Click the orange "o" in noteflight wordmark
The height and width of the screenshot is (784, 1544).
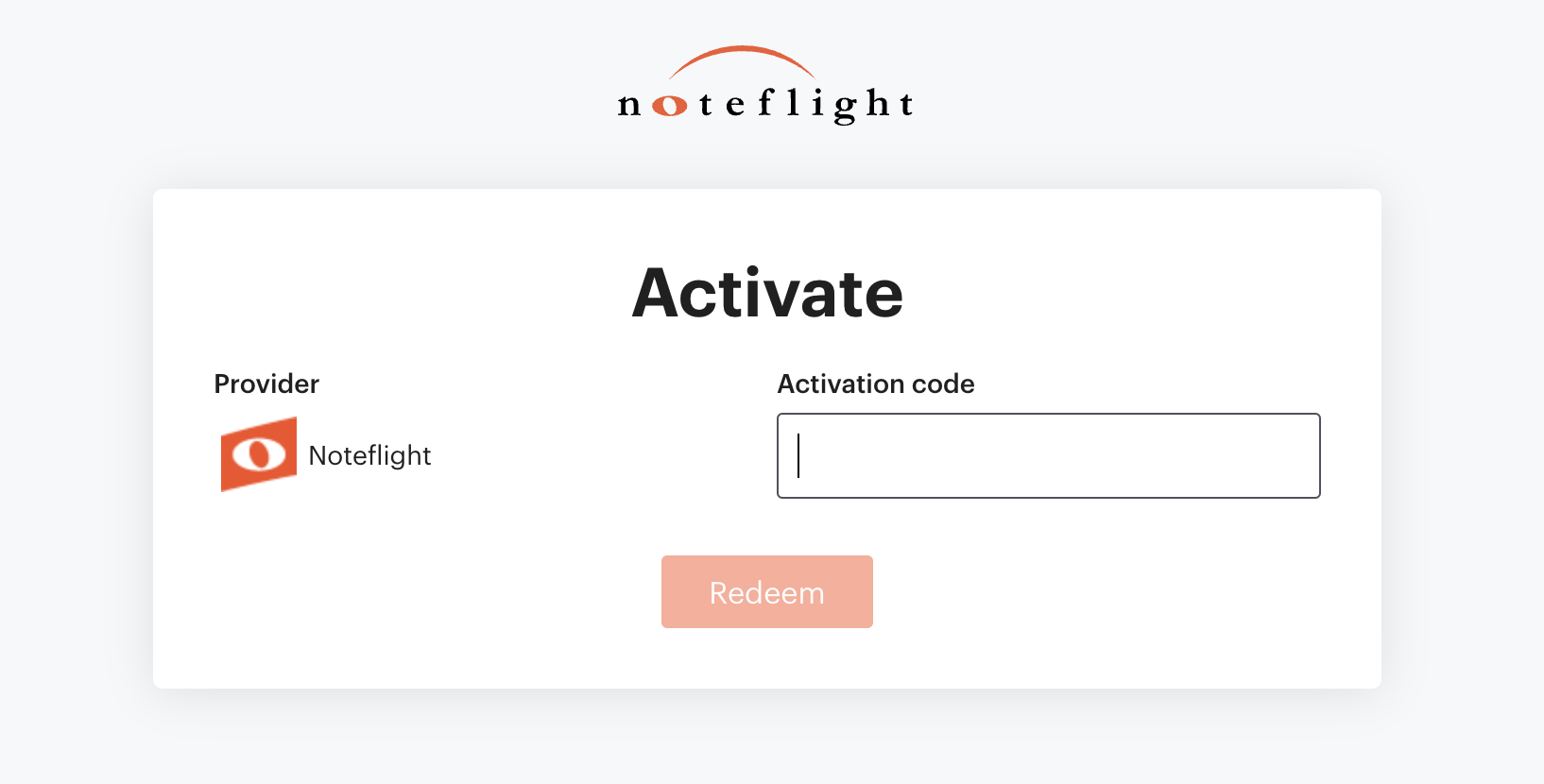pyautogui.click(x=670, y=106)
